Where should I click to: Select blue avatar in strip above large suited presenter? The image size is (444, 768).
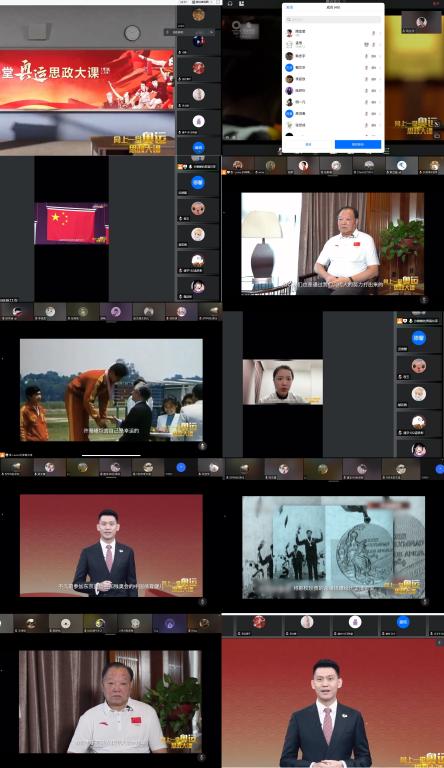[403, 622]
